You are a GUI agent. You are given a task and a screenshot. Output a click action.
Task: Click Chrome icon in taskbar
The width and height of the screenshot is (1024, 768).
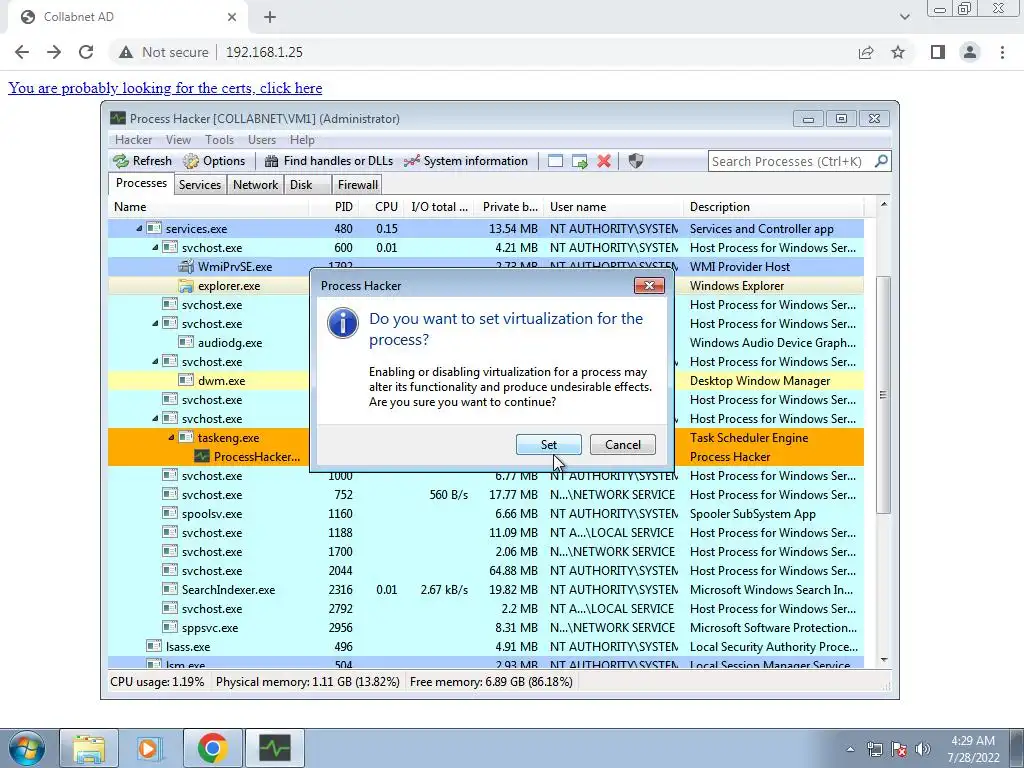212,748
